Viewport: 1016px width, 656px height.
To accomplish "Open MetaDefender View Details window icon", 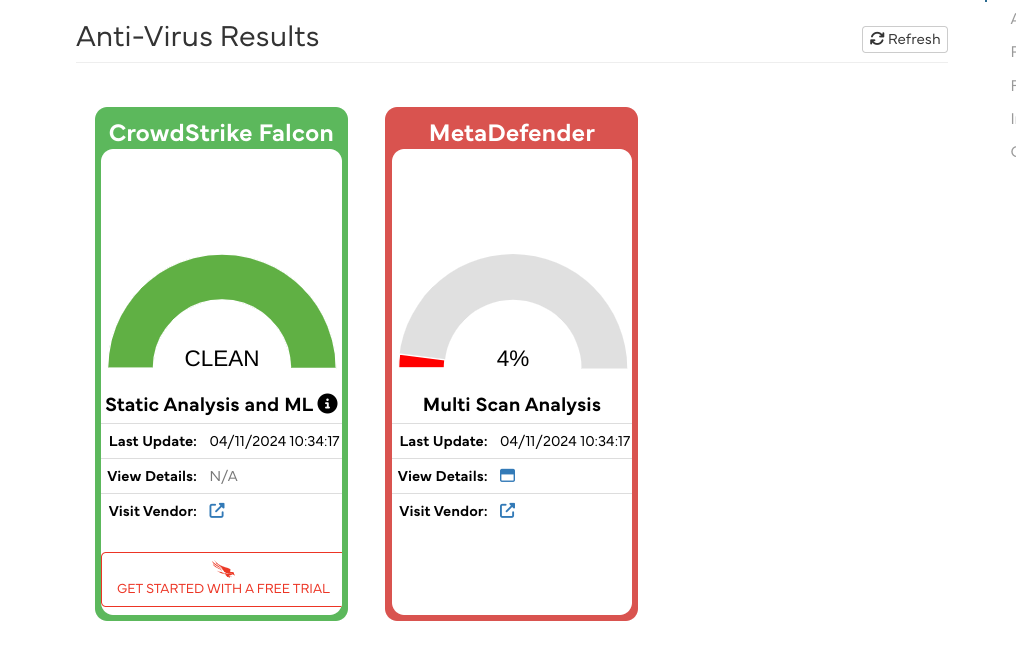I will [507, 476].
